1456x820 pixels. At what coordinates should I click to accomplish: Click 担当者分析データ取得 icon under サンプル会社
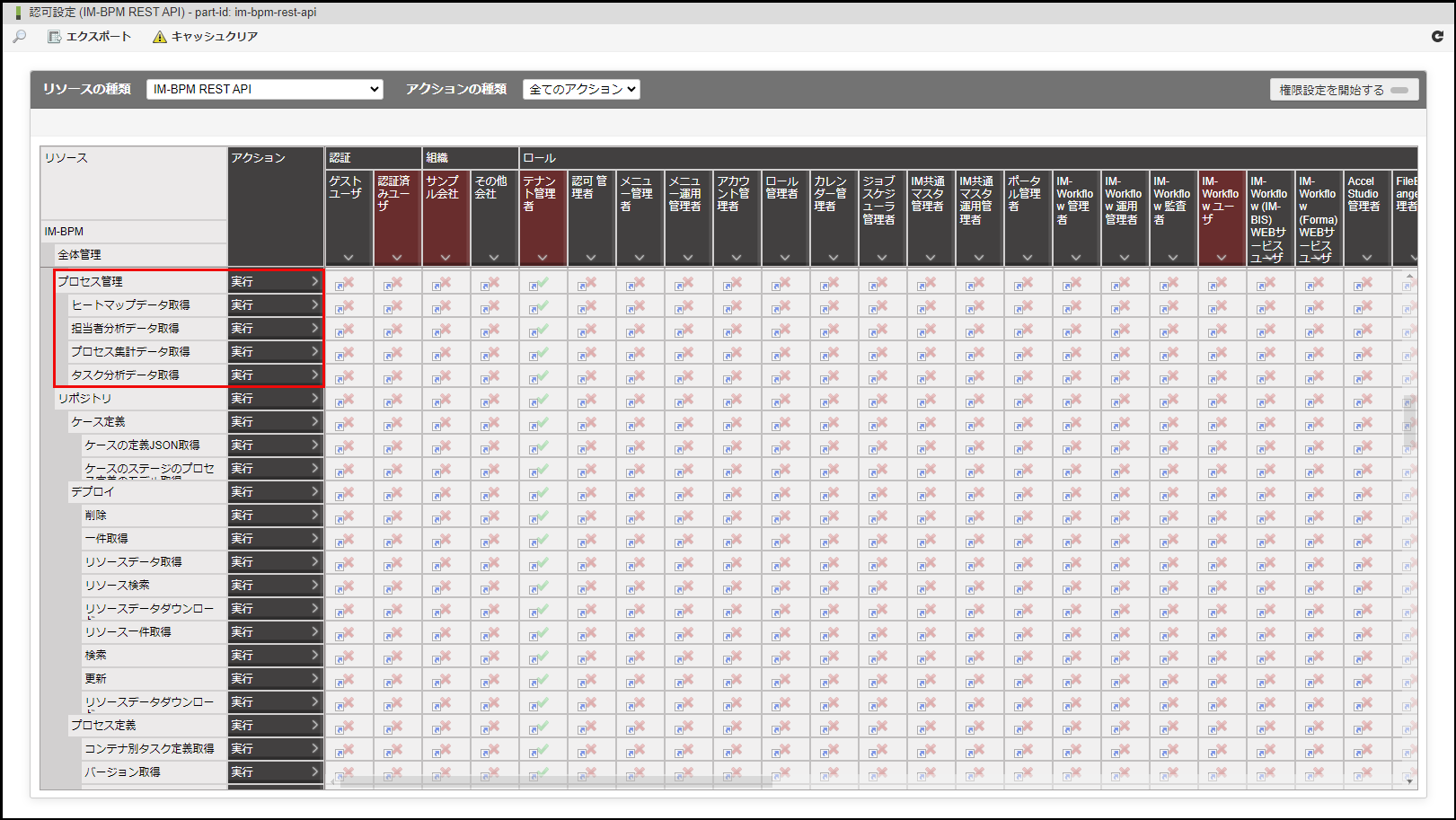(442, 330)
